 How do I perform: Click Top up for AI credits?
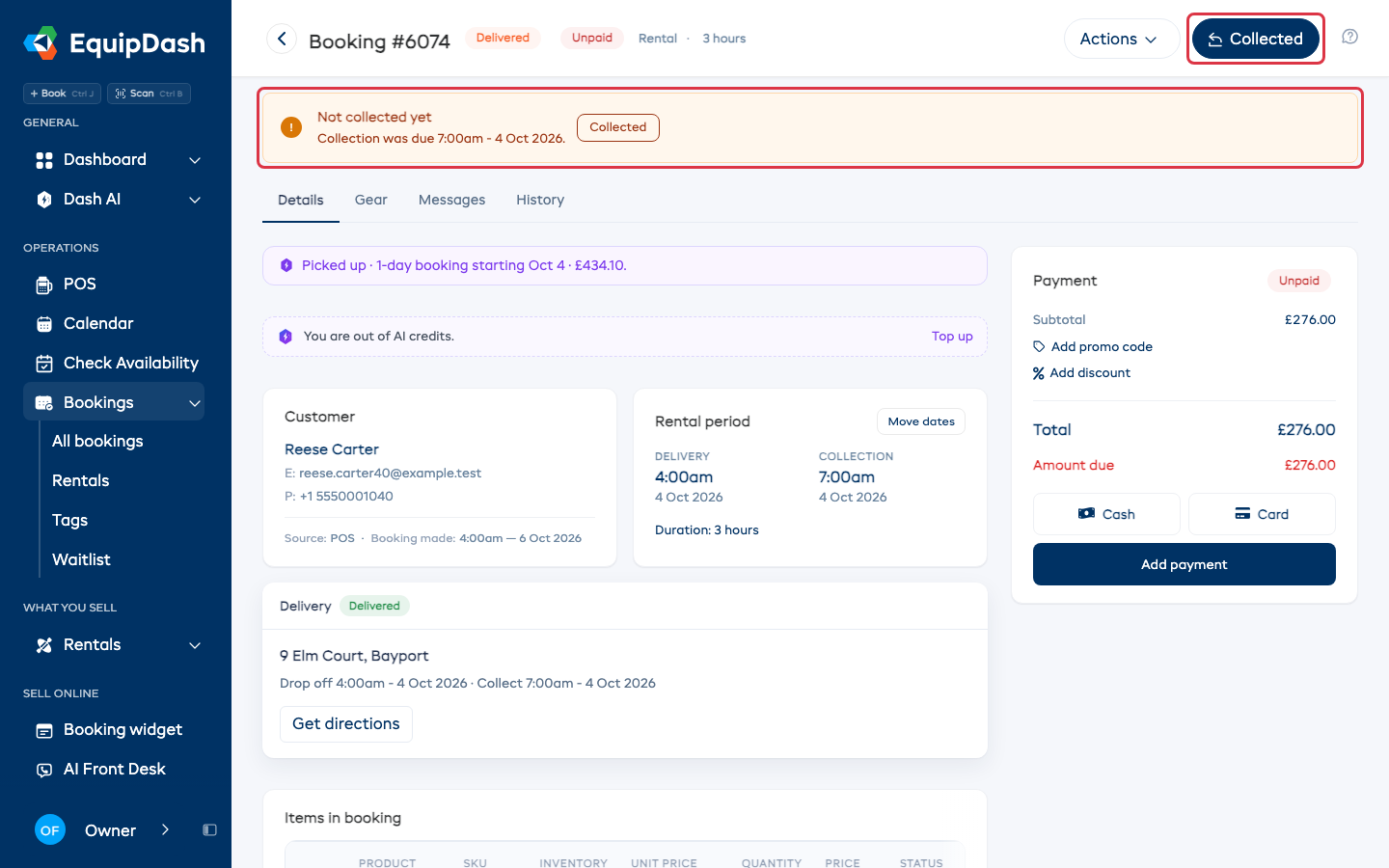coord(952,337)
